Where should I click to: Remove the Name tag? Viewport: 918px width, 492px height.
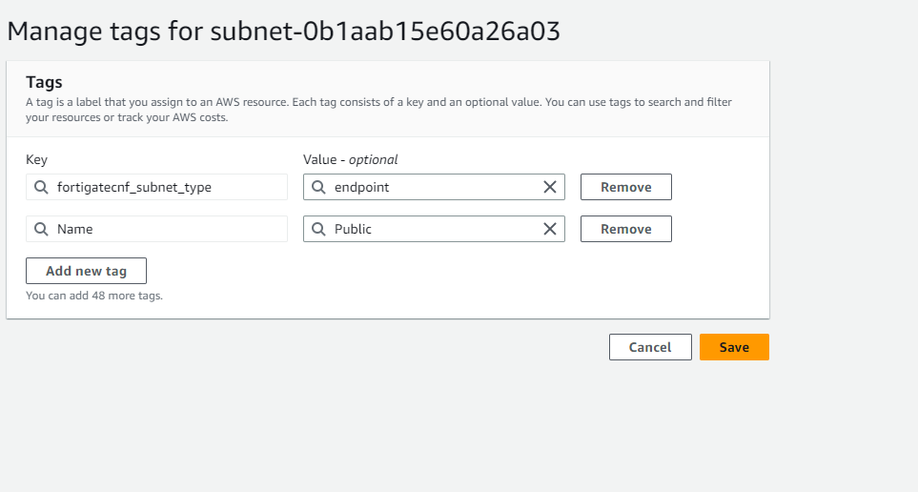(x=626, y=229)
